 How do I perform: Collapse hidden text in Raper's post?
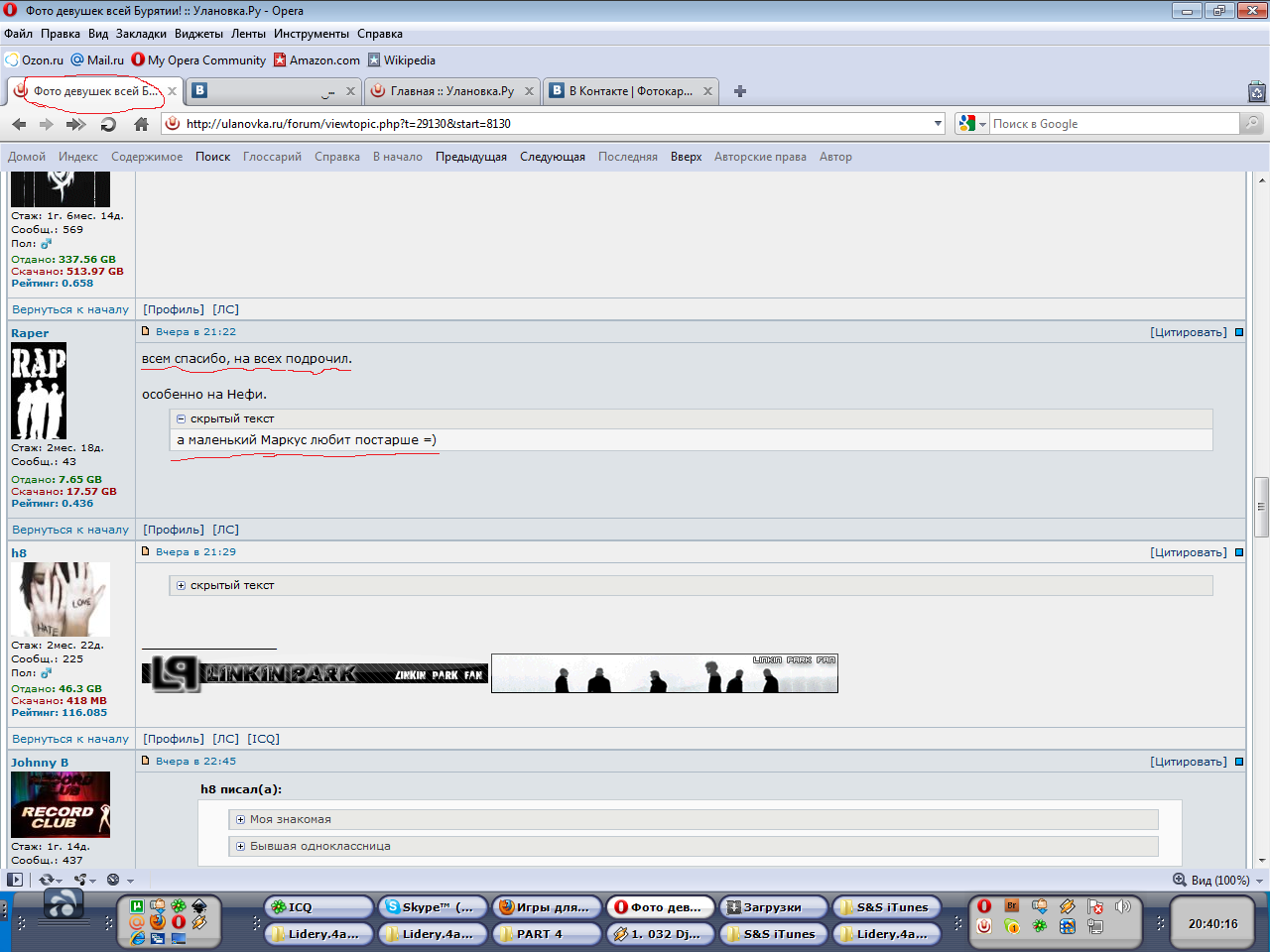tap(181, 419)
